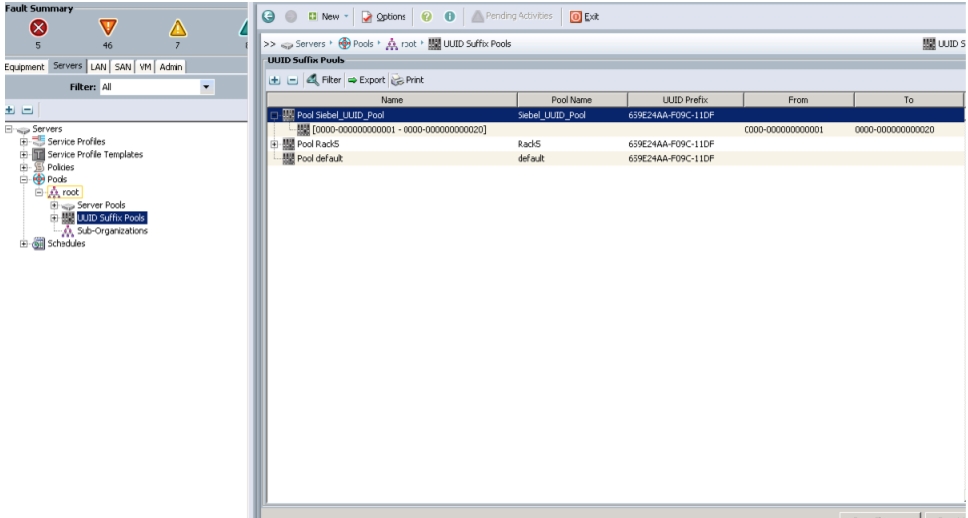
Task: Collapse the Pool Siebel_UUID_Pool row
Action: (x=274, y=115)
